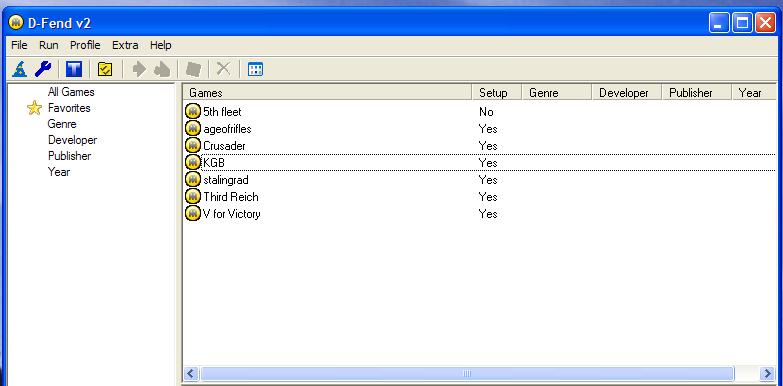Close the D-Fend window
783x386 pixels.
765,23
